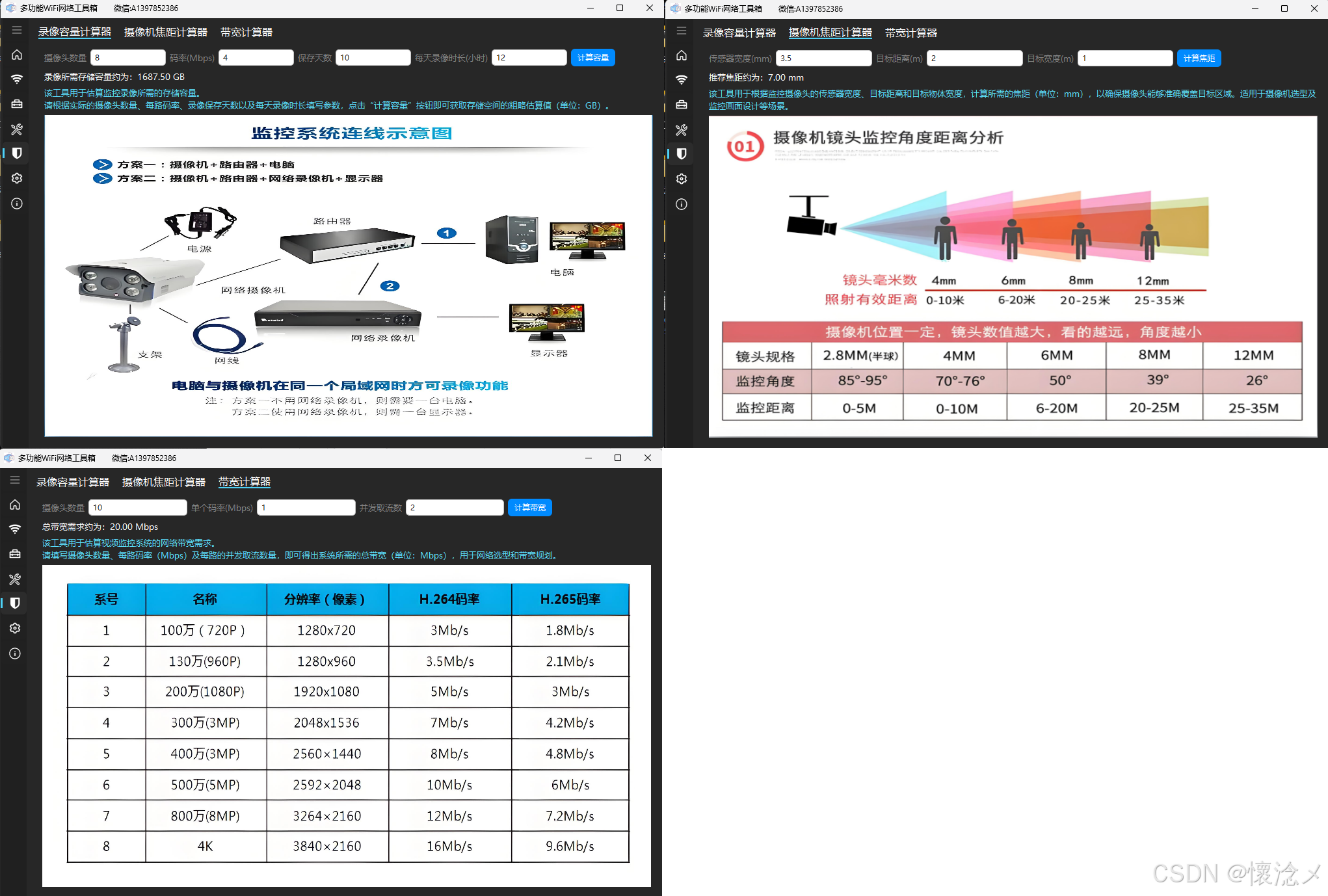Click home icon in storage calculator window sidebar
This screenshot has height=896, width=1328.
pos(17,55)
